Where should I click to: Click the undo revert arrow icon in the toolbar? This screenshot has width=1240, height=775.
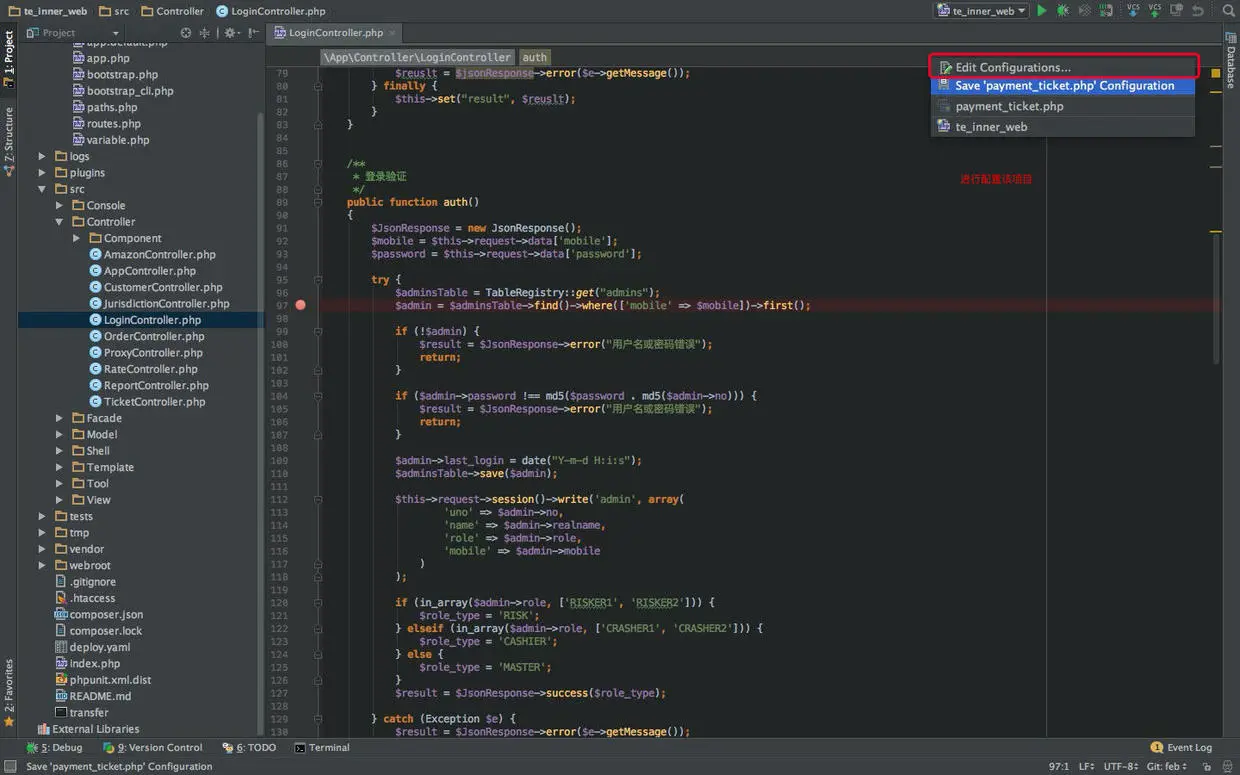pyautogui.click(x=1198, y=11)
